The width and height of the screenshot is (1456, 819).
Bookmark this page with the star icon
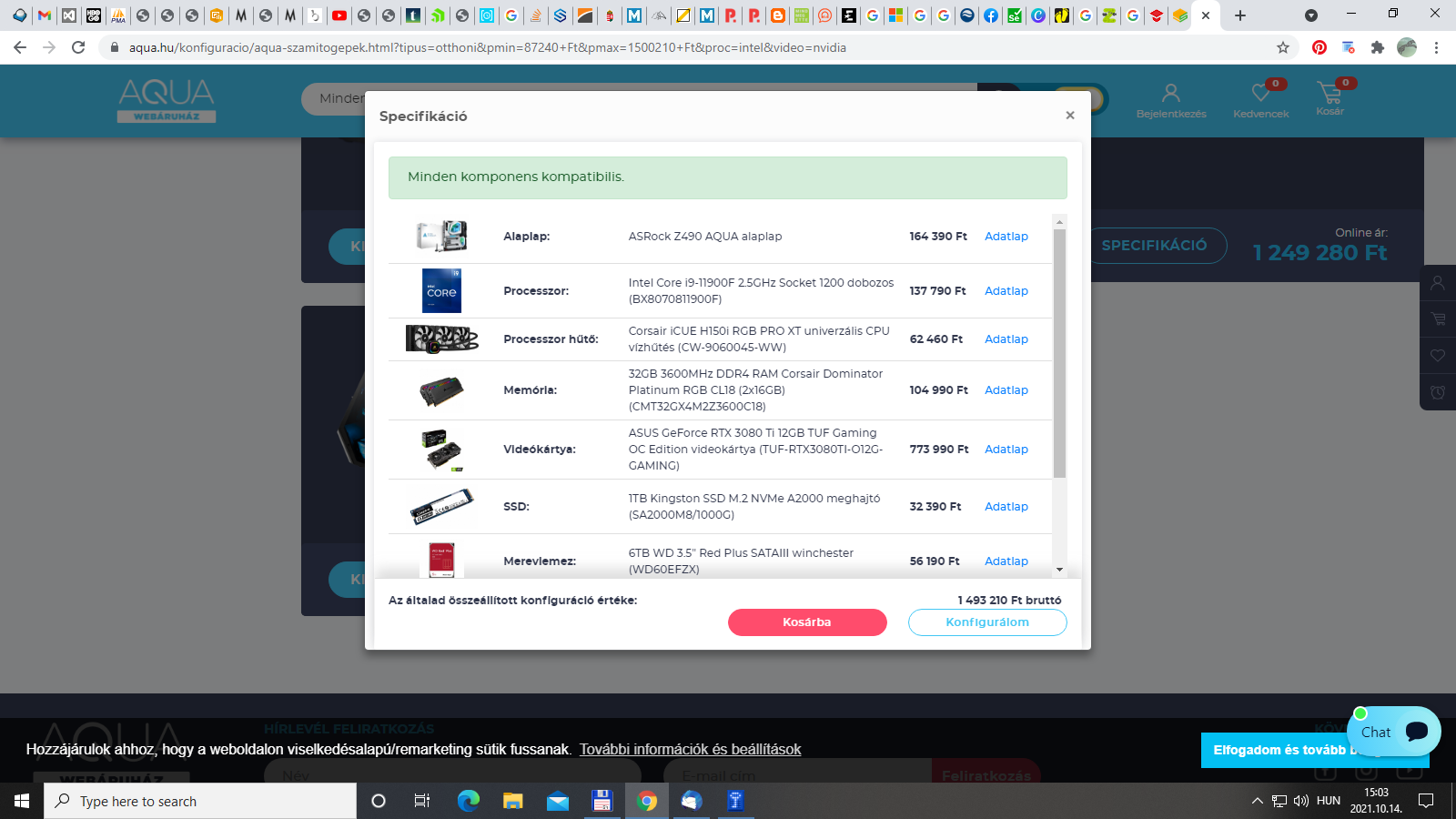pos(1283,47)
